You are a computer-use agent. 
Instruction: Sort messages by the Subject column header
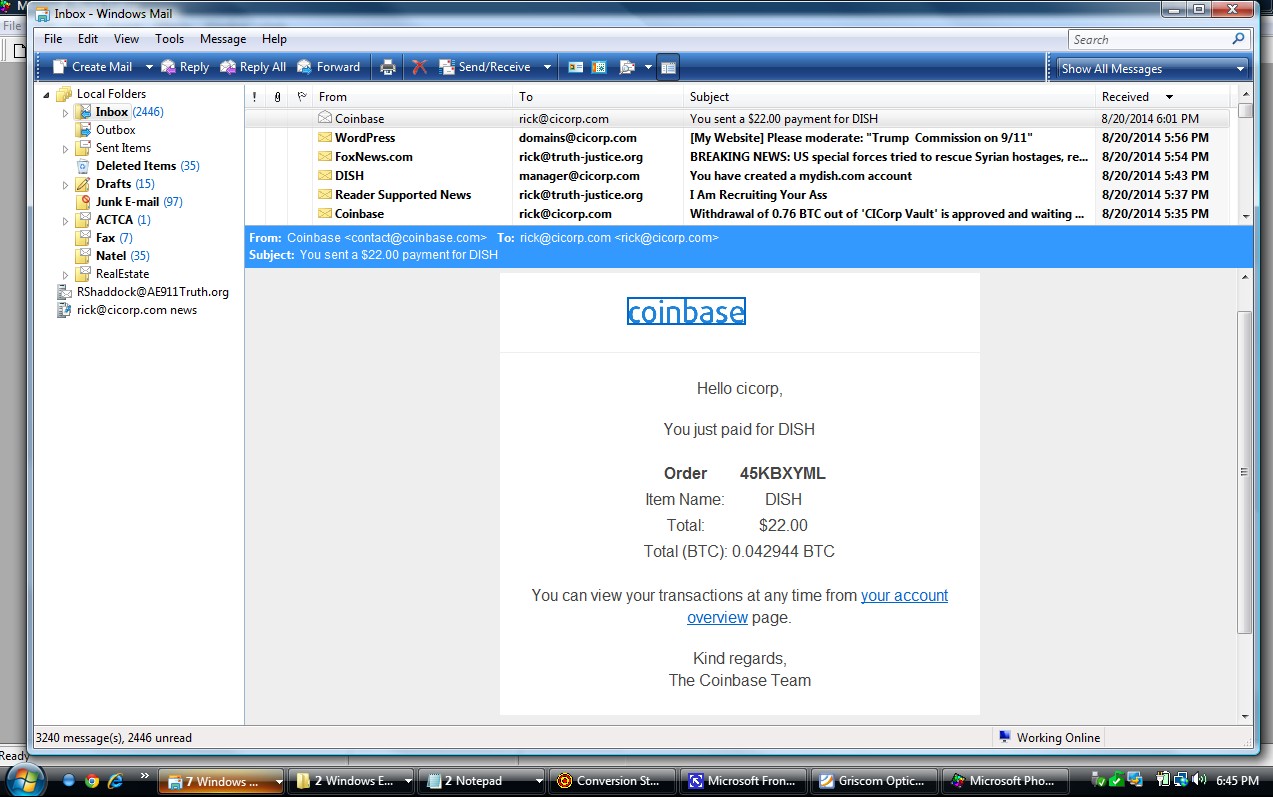tap(890, 97)
